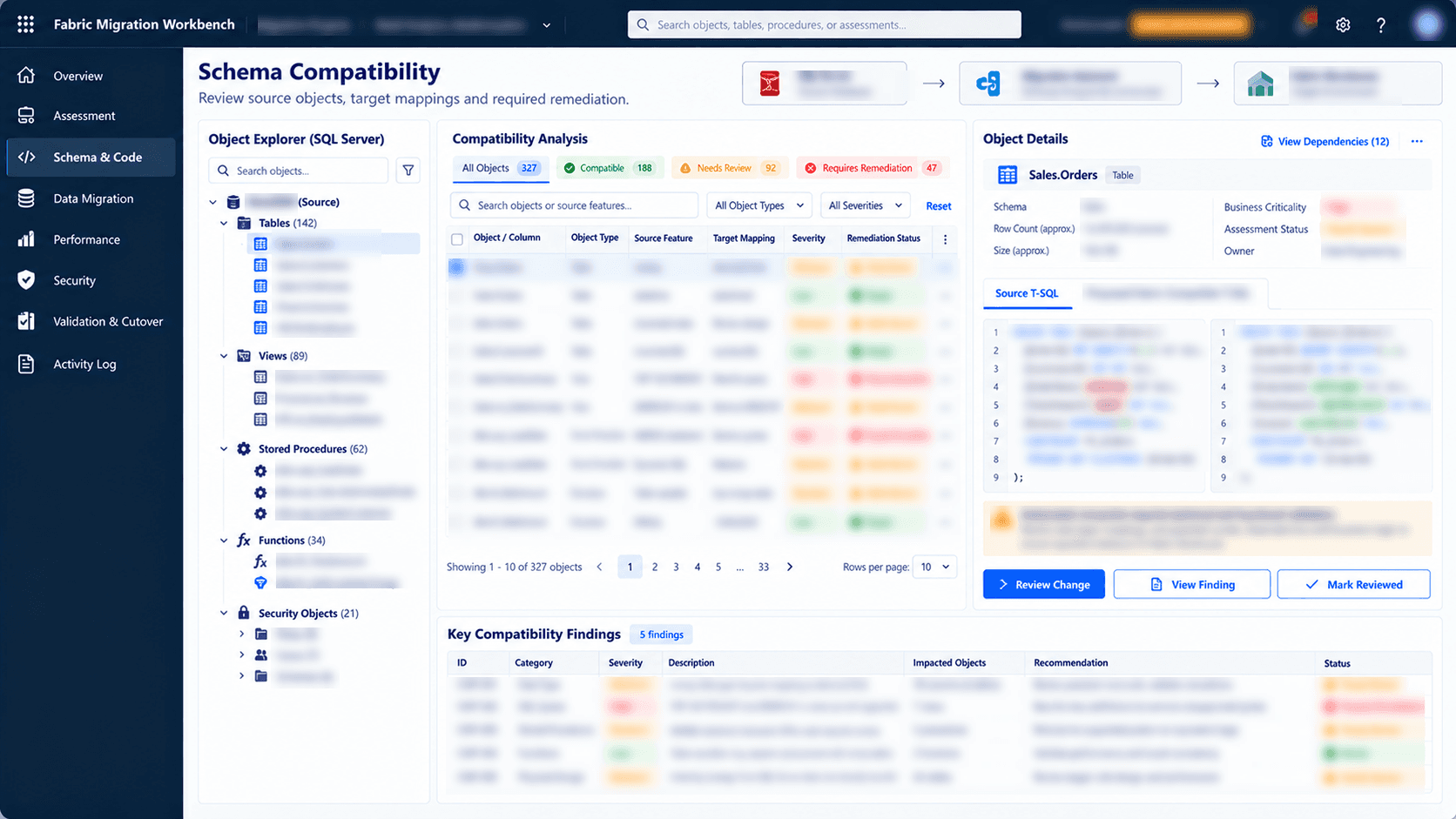
Task: Open notifications bell icon
Action: [1305, 23]
